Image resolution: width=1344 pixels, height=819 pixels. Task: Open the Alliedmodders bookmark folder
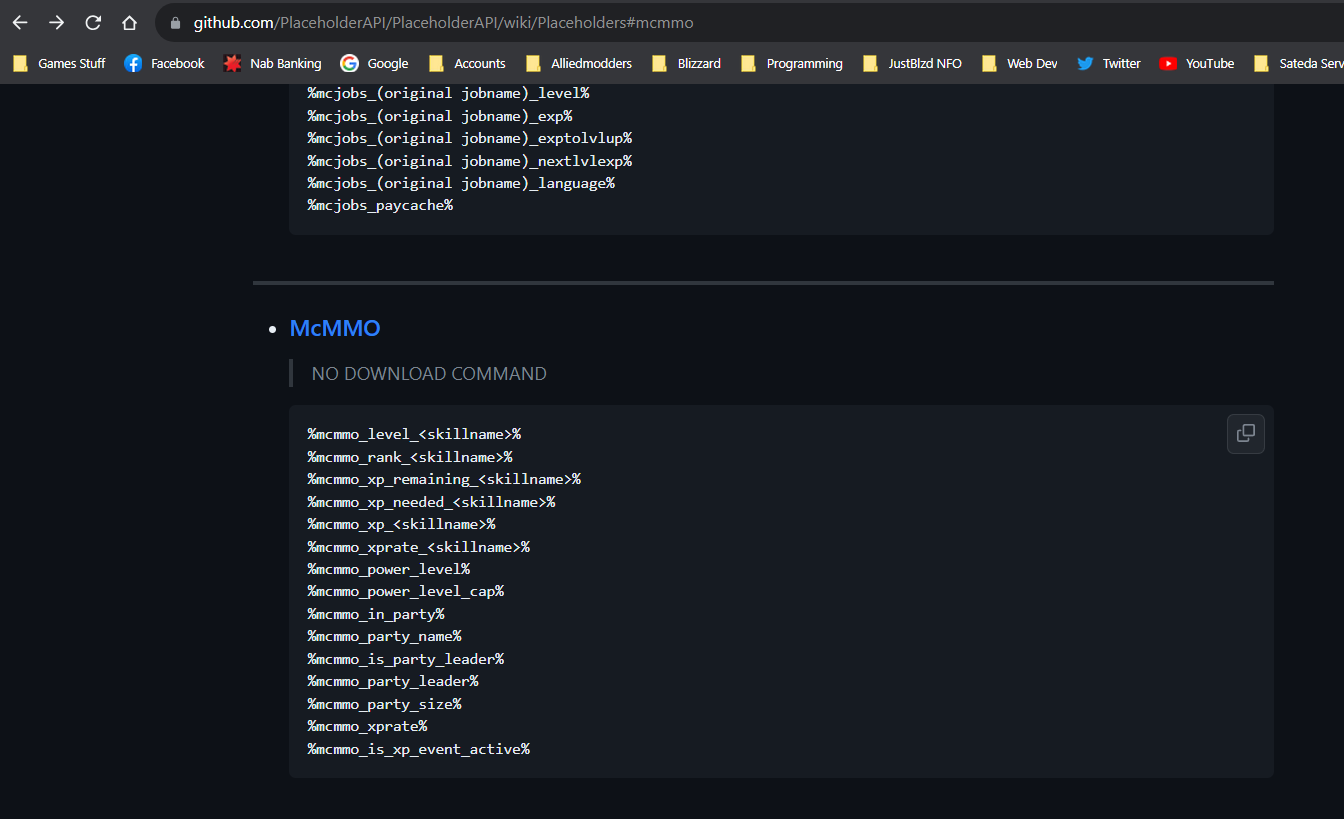point(579,63)
